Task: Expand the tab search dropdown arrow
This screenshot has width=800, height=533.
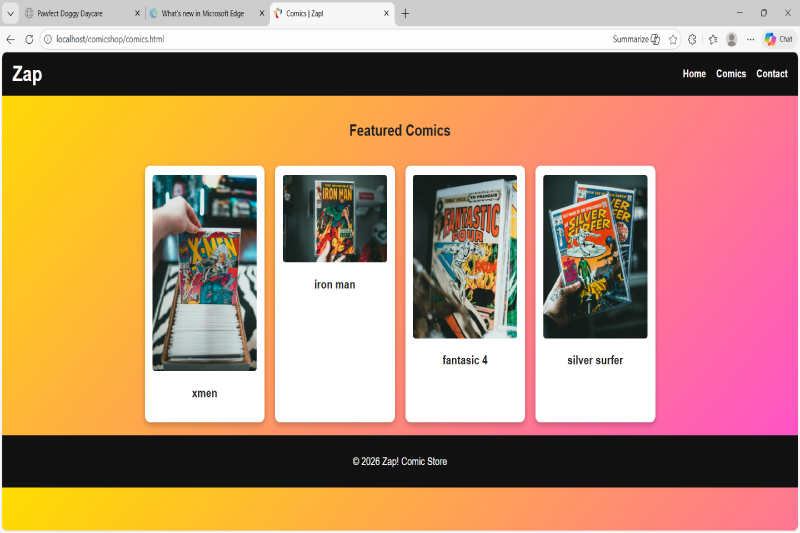Action: coord(10,14)
